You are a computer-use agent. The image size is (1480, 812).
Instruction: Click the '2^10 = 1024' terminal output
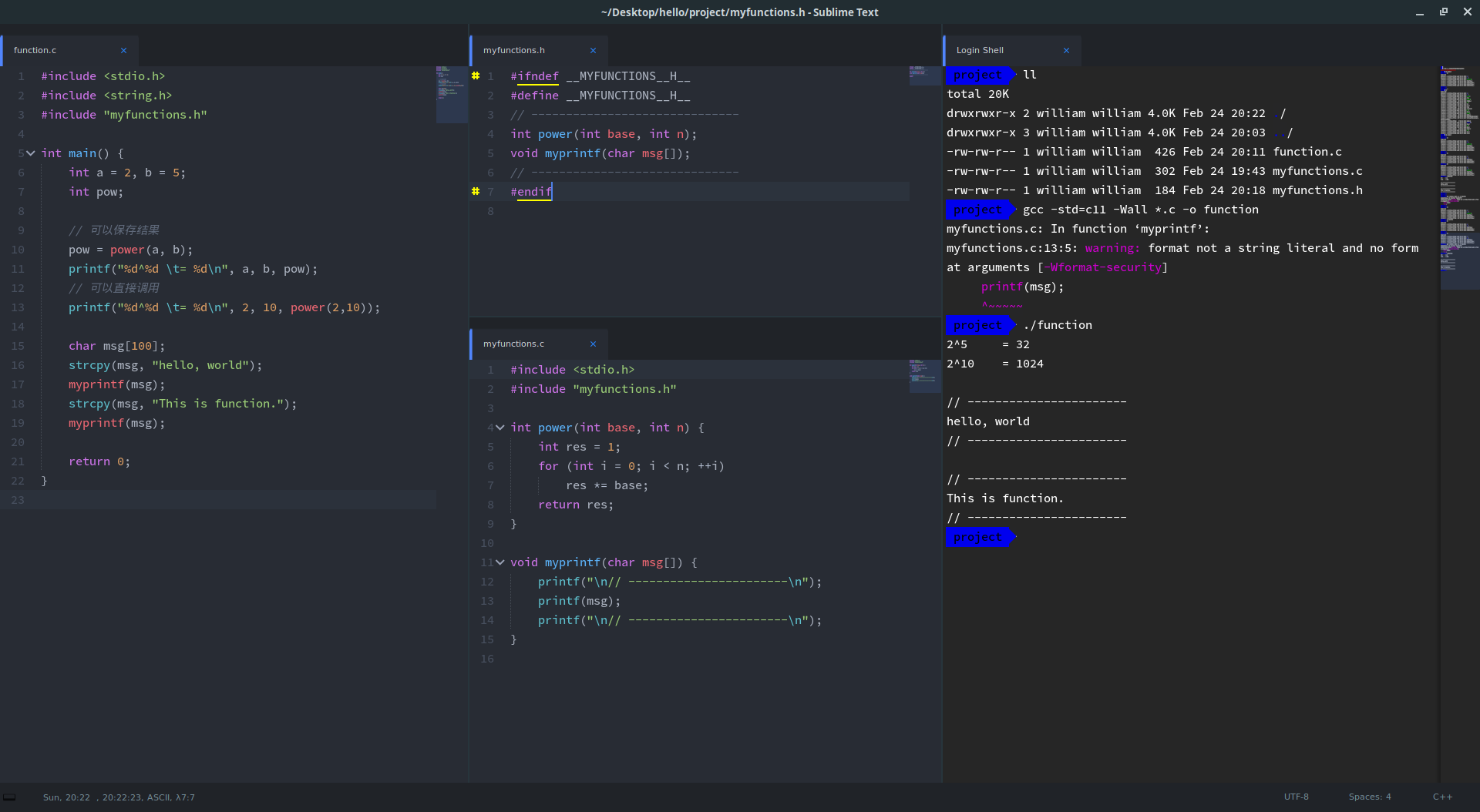(x=994, y=364)
